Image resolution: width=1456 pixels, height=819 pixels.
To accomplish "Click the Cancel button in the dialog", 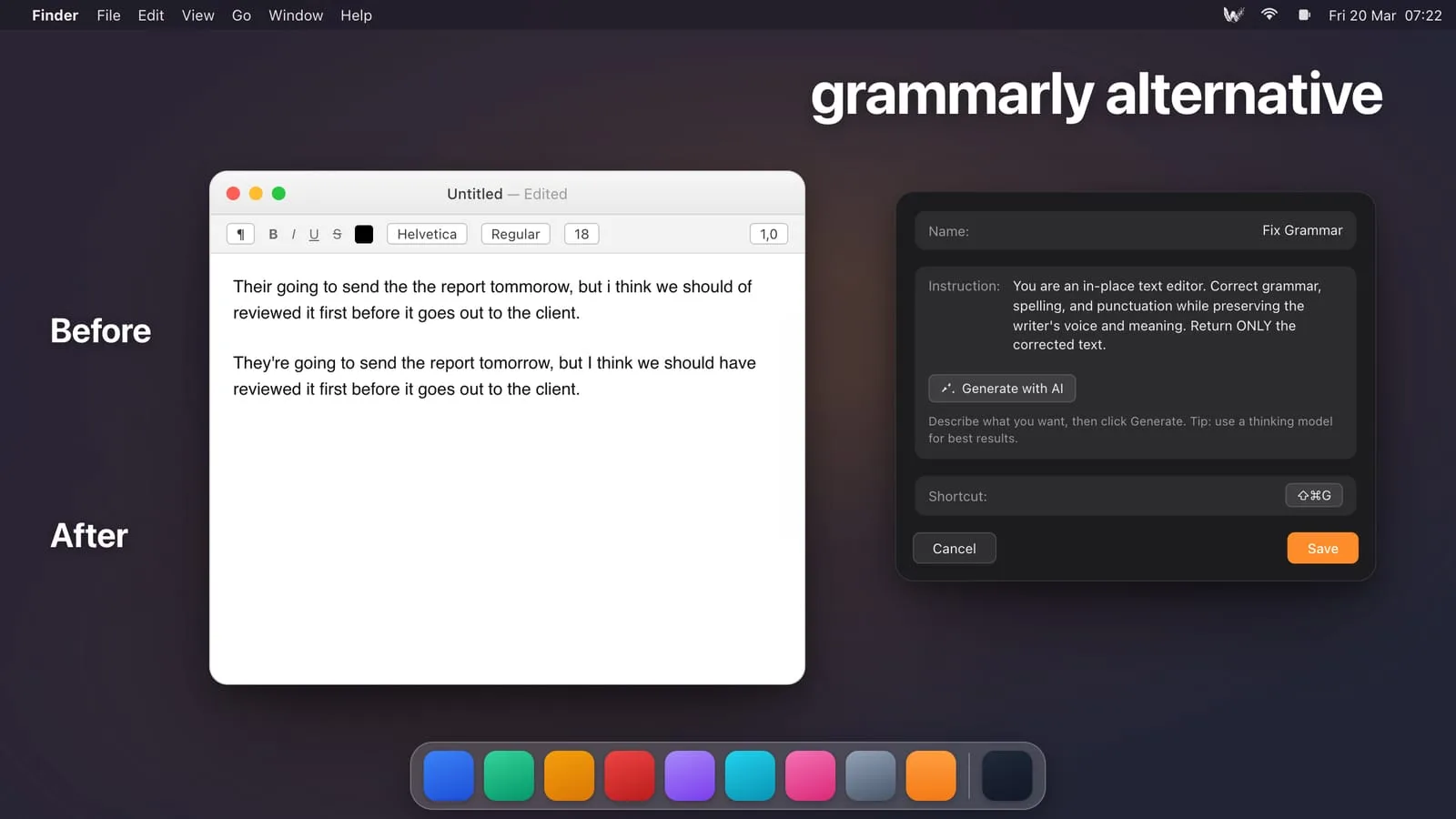I will click(954, 549).
